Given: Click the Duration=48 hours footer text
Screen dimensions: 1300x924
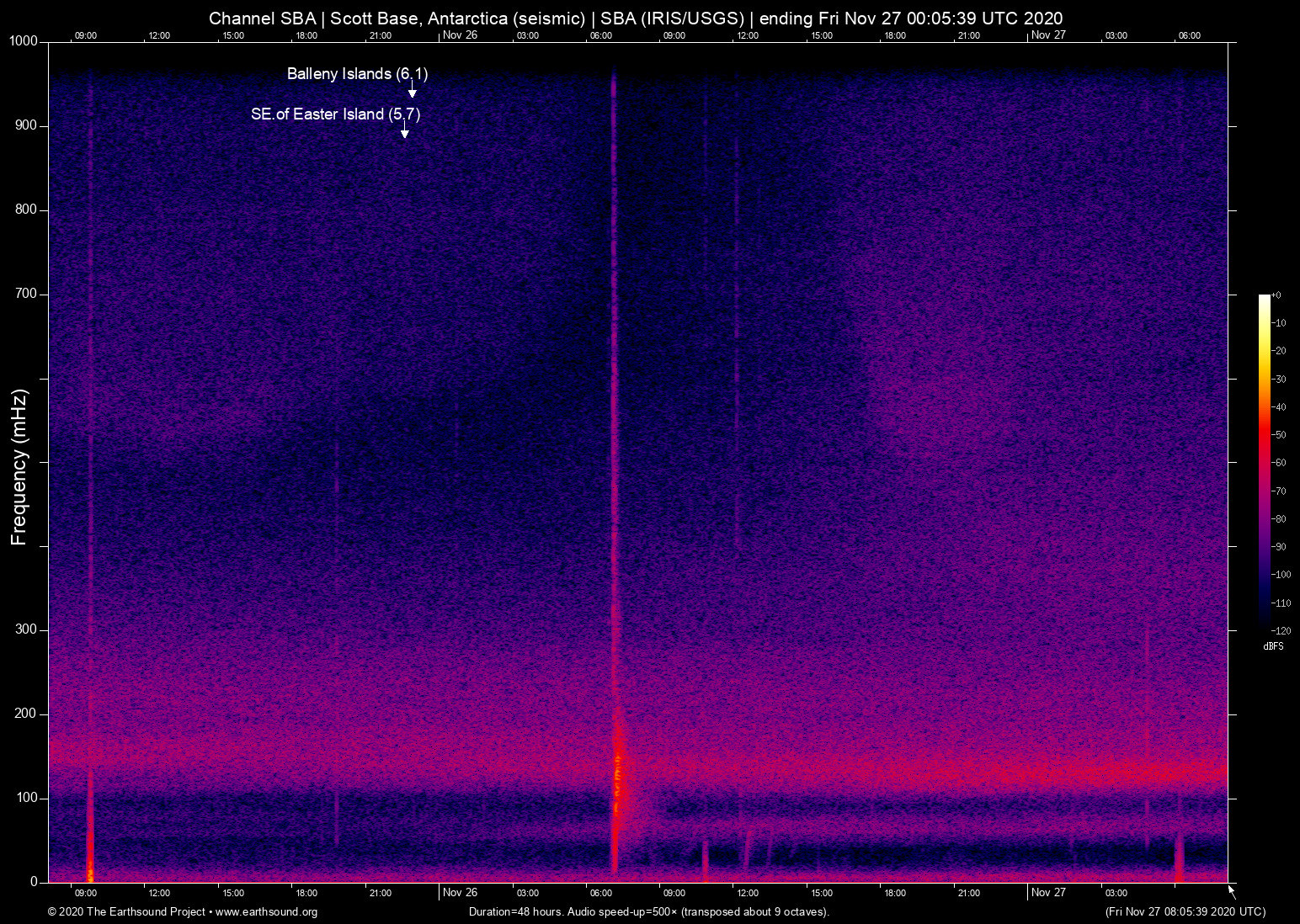Looking at the screenshot, I should click(648, 912).
